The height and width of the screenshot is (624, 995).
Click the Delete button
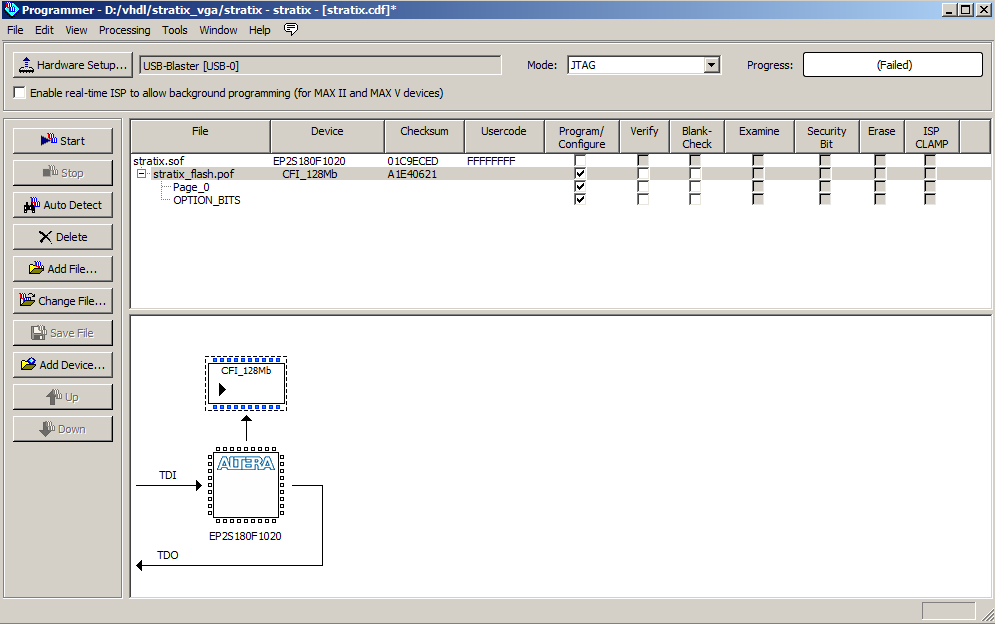tap(63, 237)
